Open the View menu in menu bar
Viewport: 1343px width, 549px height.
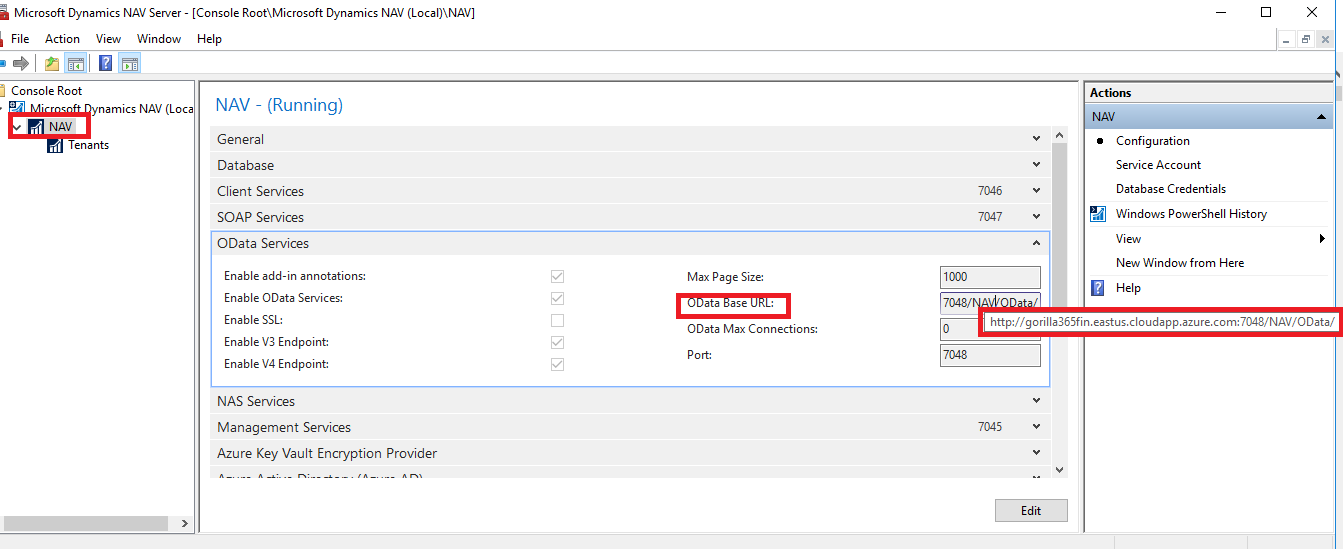point(108,39)
